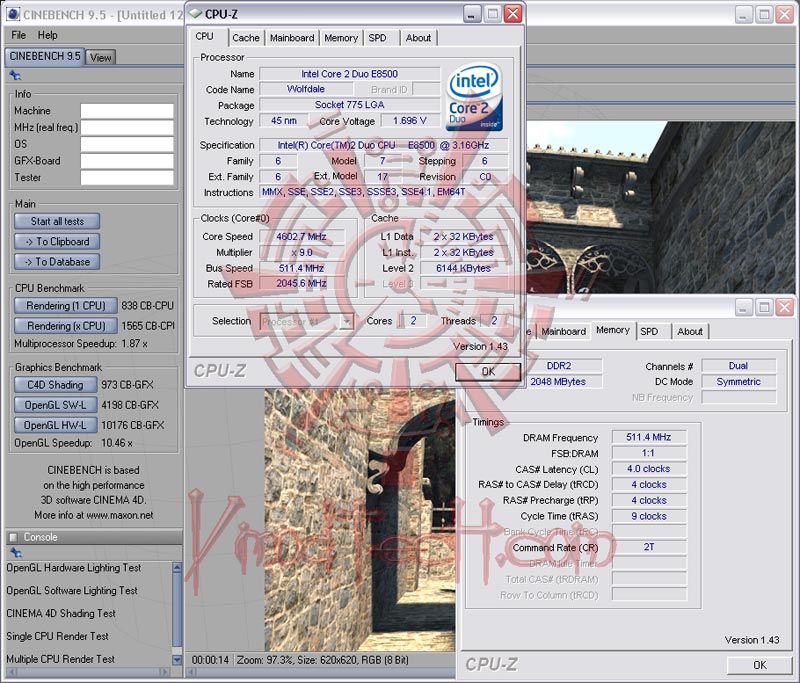Click the Rated FSB value 2045.6 MHz
The width and height of the screenshot is (800, 683).
point(302,284)
